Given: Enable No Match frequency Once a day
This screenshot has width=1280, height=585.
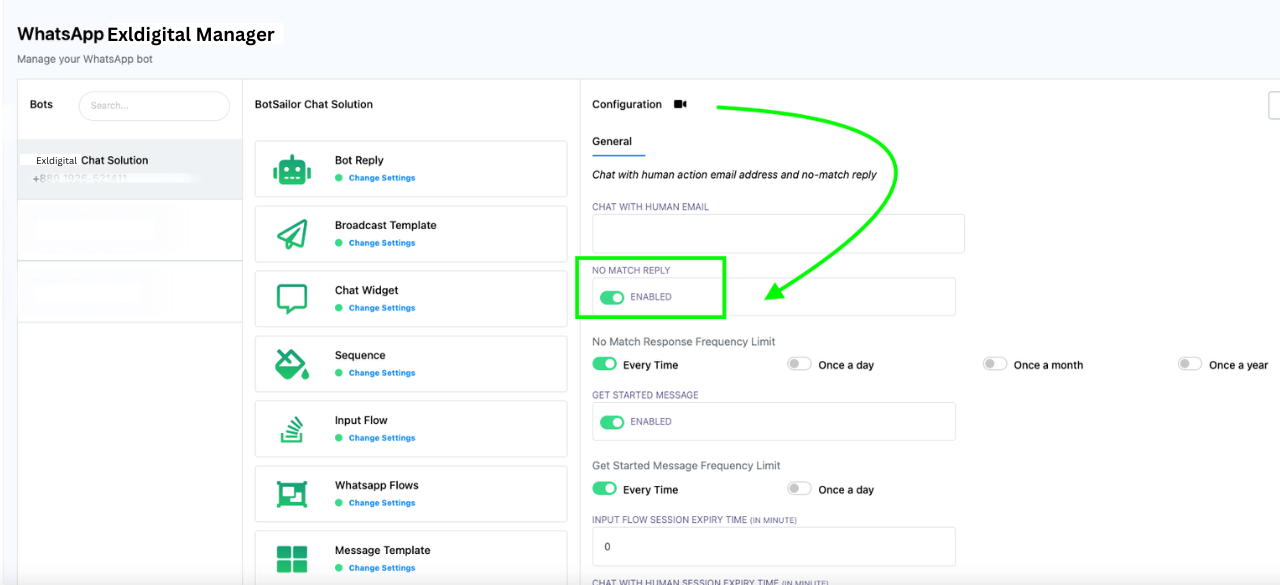Looking at the screenshot, I should pyautogui.click(x=799, y=364).
